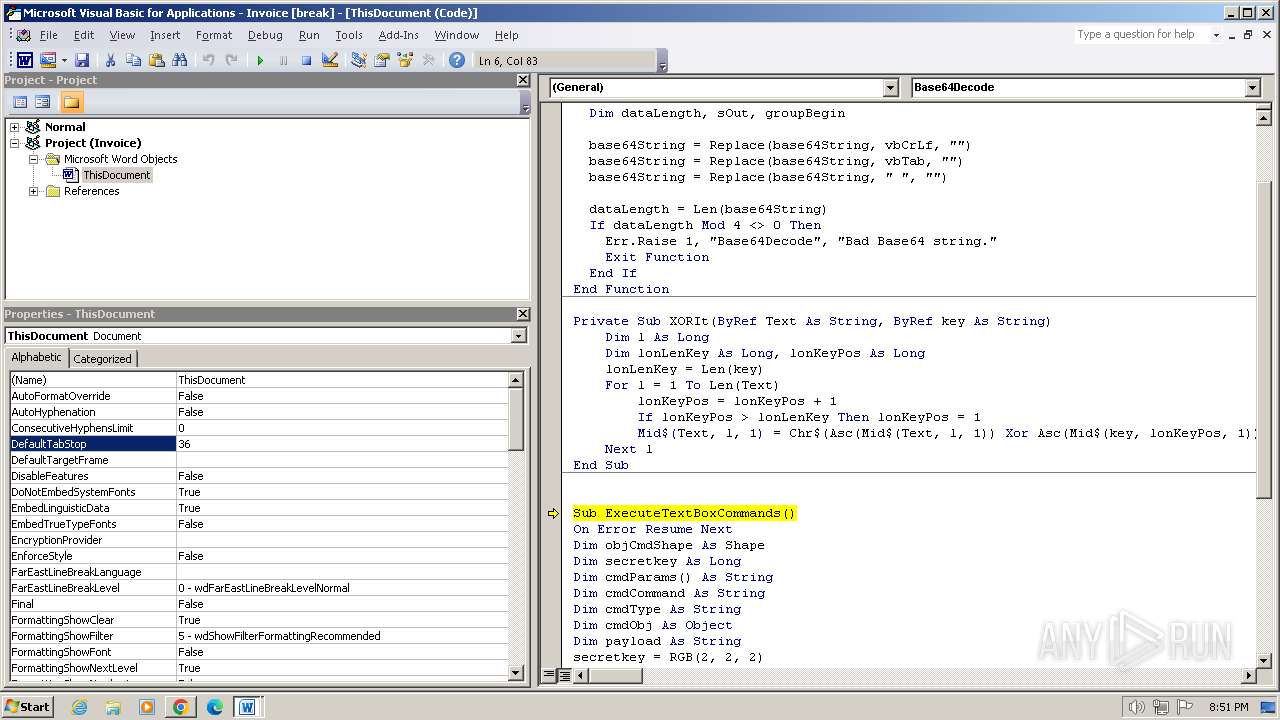
Task: Save the project with the floppy icon
Action: point(82,61)
